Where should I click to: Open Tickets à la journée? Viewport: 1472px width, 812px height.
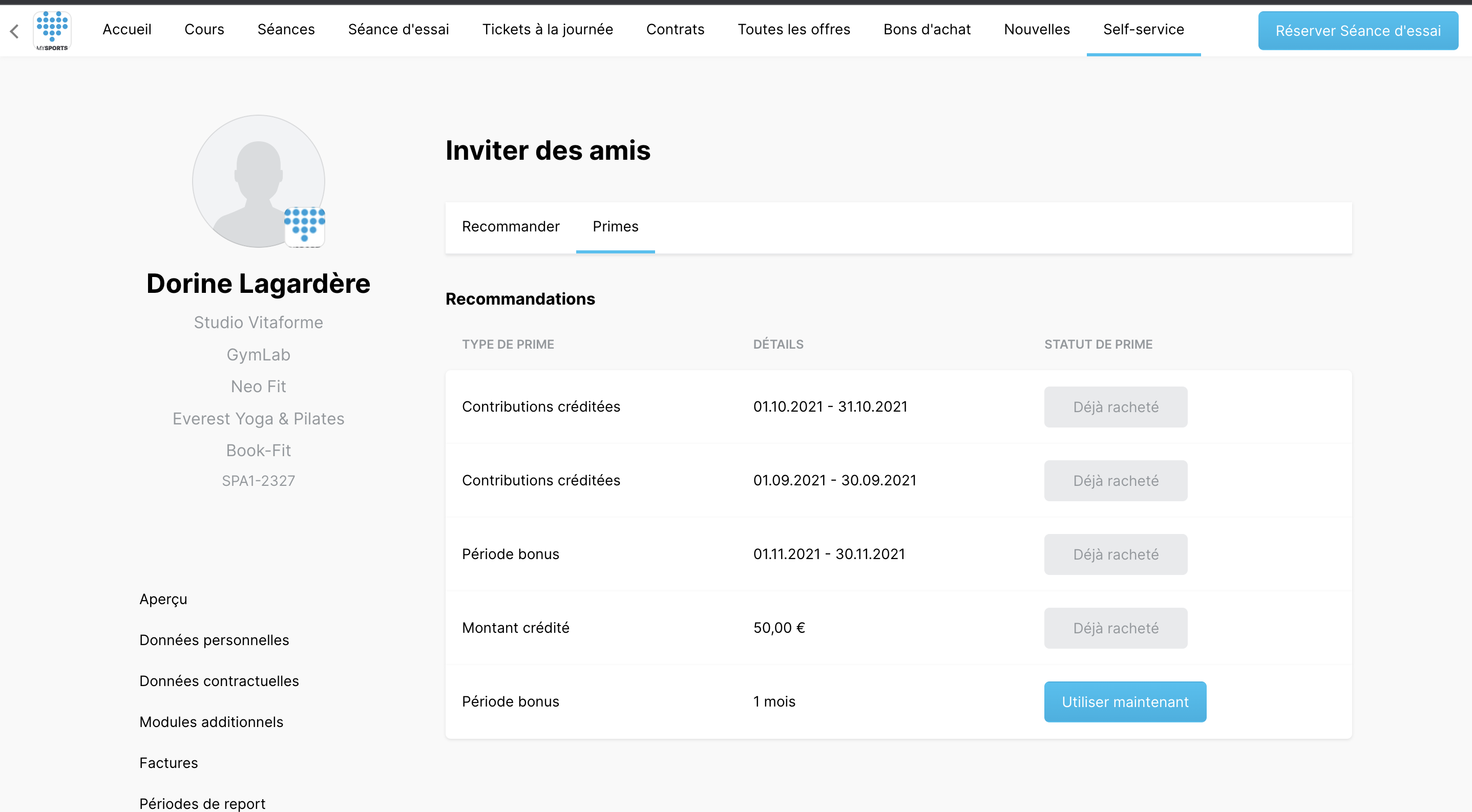pyautogui.click(x=548, y=29)
